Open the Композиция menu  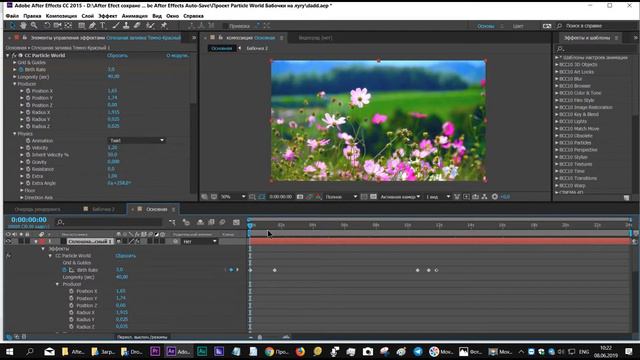point(61,16)
